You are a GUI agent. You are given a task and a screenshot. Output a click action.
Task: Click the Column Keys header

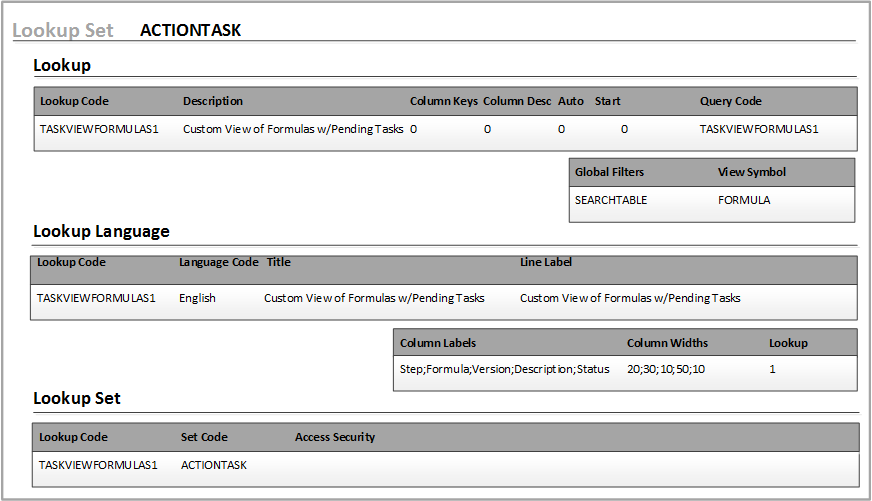(443, 101)
